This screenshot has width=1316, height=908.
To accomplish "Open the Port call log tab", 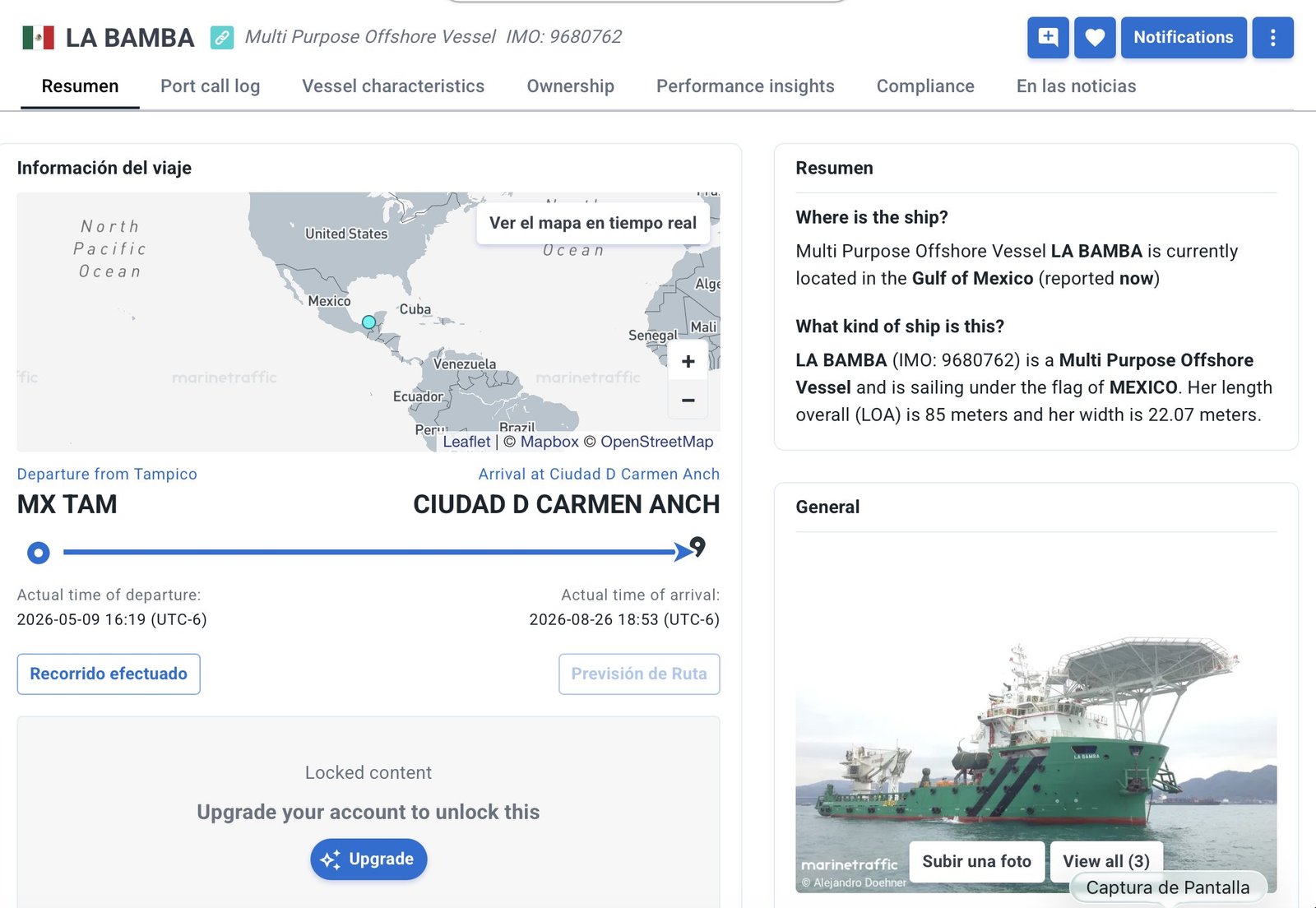I will [210, 86].
